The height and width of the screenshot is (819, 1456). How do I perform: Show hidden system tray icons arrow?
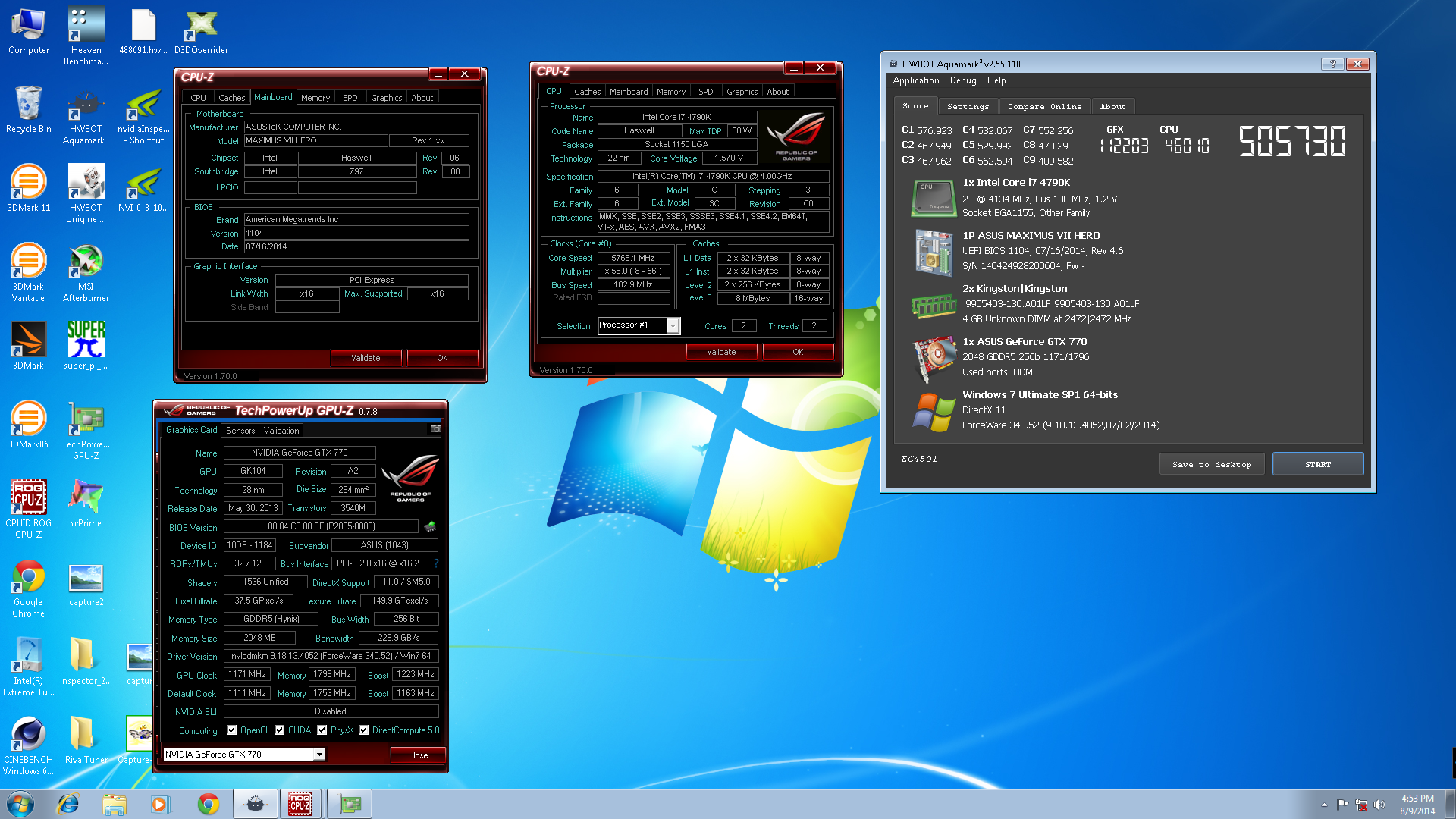(1324, 805)
